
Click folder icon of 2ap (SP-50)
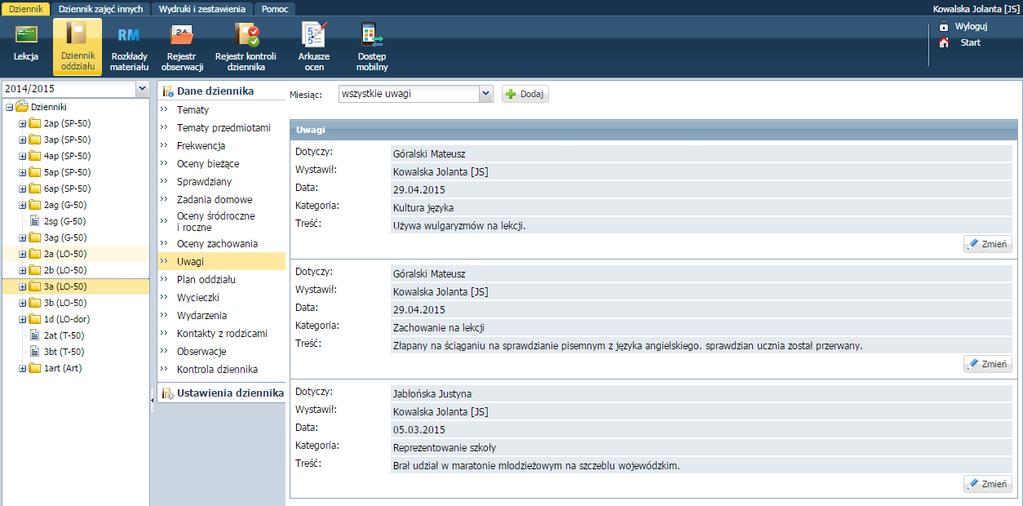pyautogui.click(x=35, y=123)
